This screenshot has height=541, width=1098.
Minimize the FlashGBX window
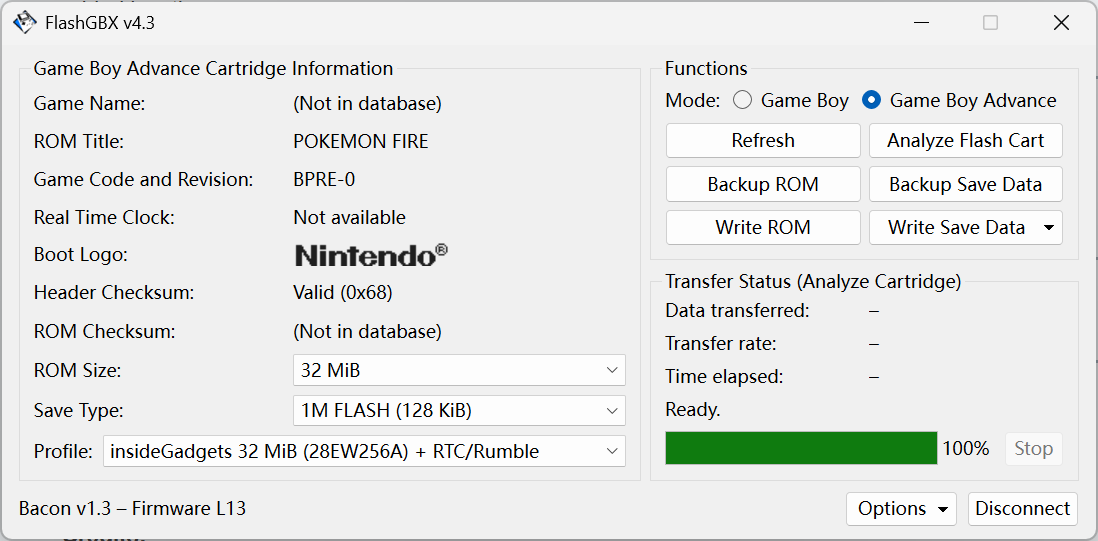(x=919, y=22)
